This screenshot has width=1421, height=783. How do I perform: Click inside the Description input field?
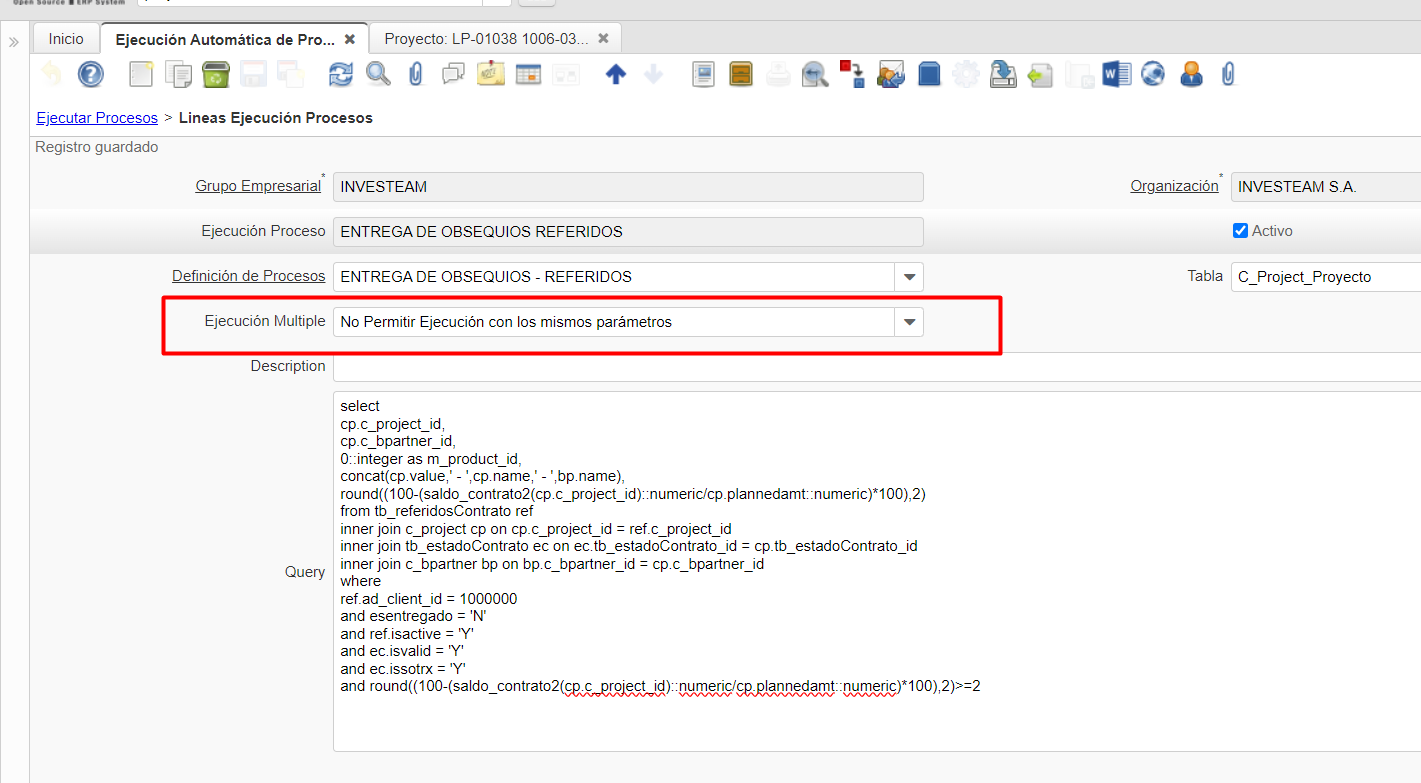870,367
